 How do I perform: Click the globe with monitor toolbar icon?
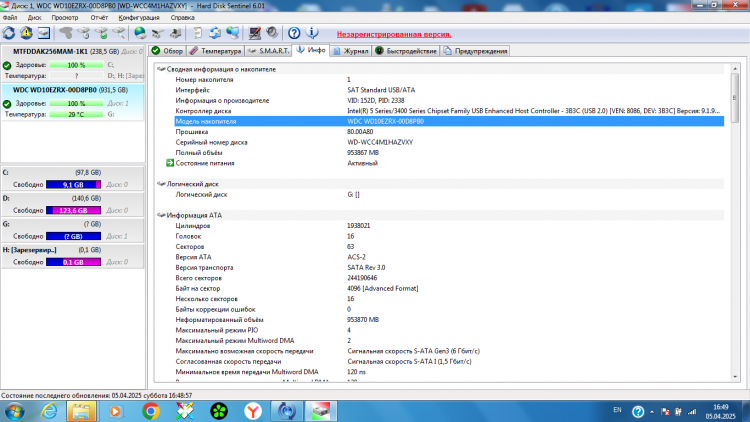(x=233, y=33)
